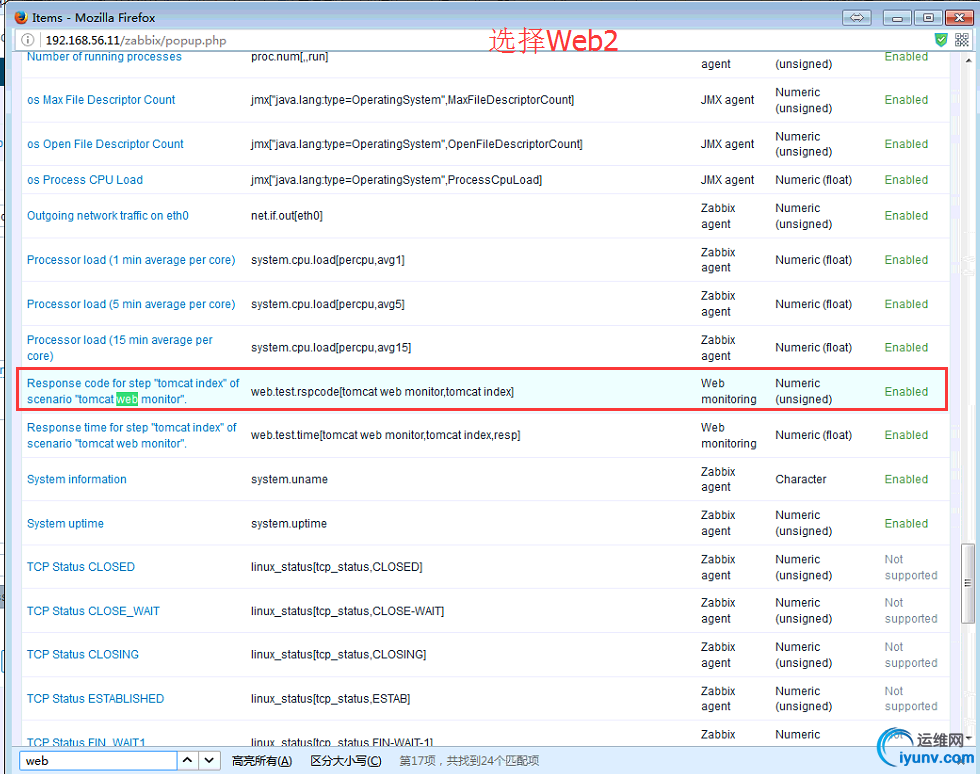Click the site info icon in address bar

coord(28,41)
